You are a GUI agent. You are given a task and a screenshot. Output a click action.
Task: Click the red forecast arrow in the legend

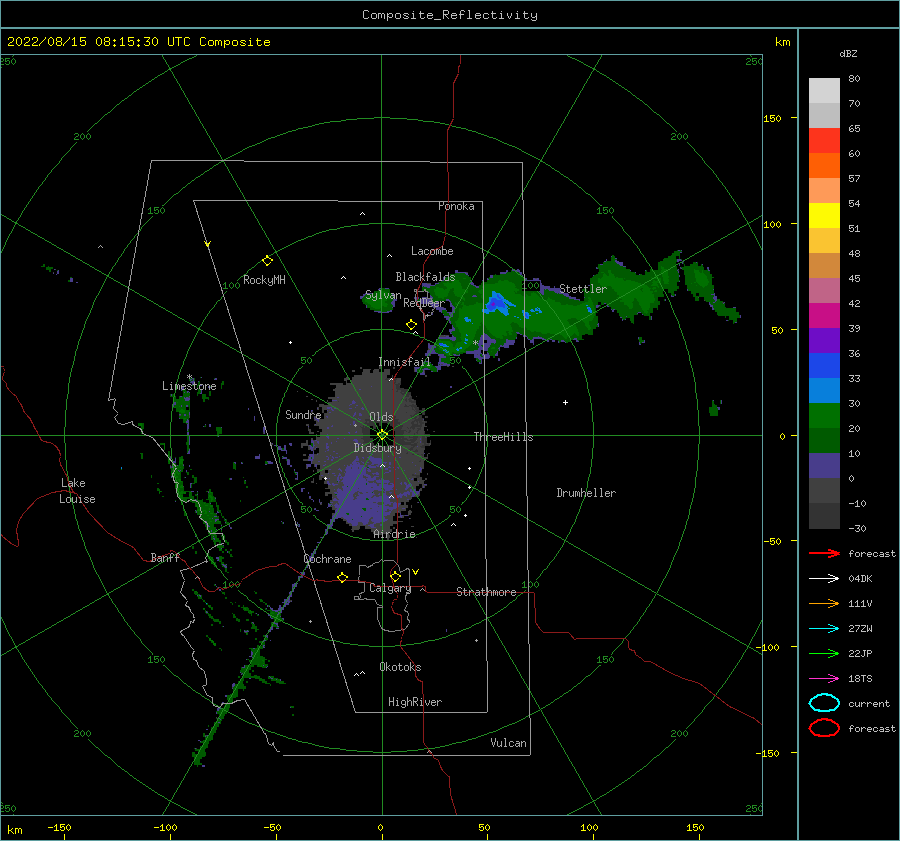click(x=824, y=553)
